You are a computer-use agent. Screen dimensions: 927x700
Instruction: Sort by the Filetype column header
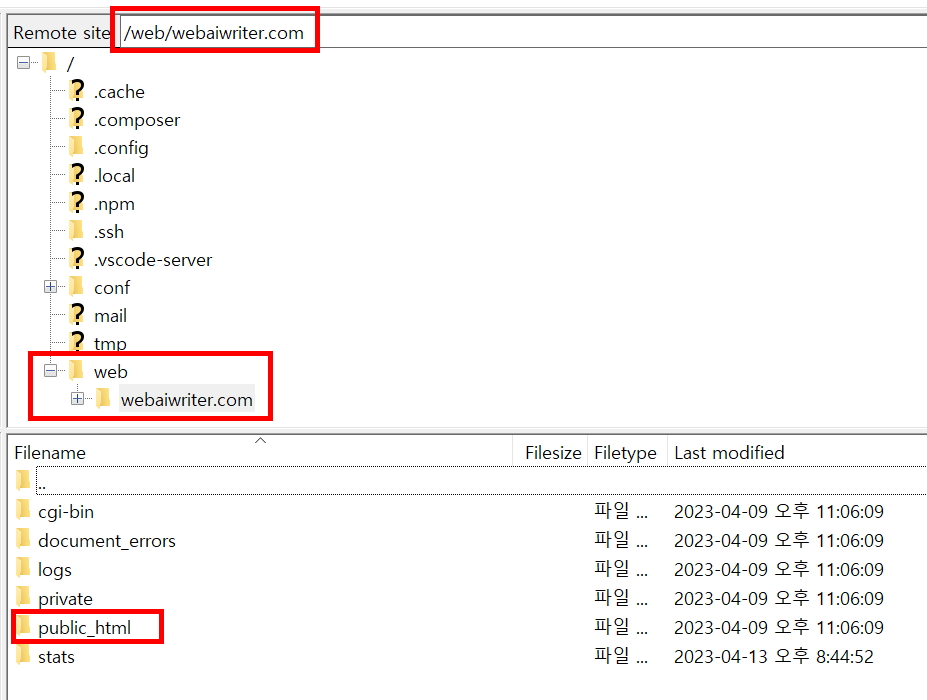[627, 452]
